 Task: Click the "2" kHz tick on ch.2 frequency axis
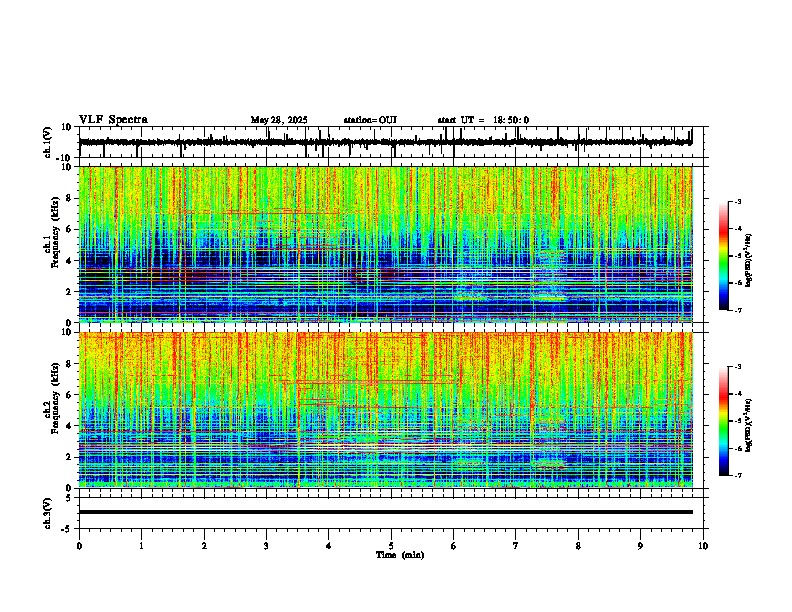click(70, 457)
